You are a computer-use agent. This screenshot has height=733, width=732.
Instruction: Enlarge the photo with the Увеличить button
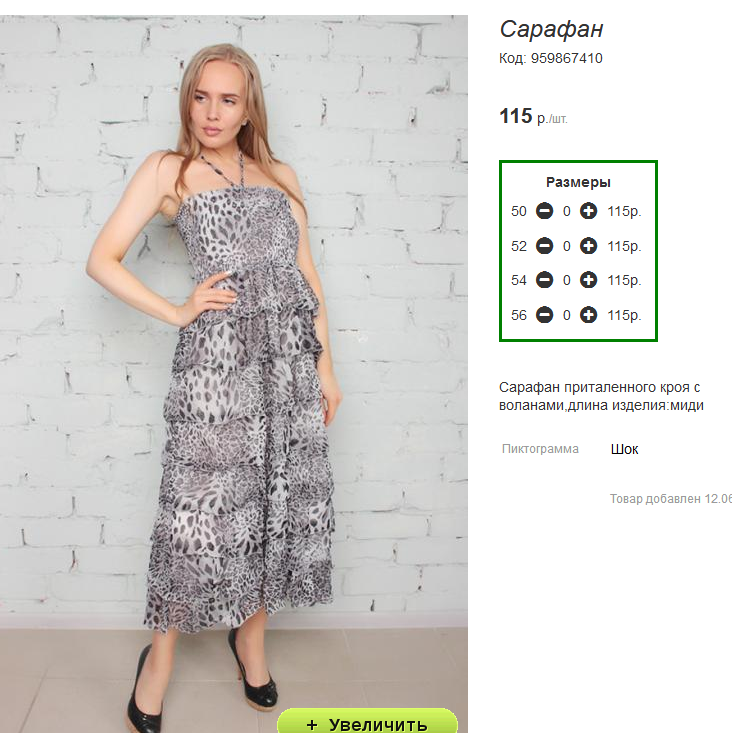(367, 723)
